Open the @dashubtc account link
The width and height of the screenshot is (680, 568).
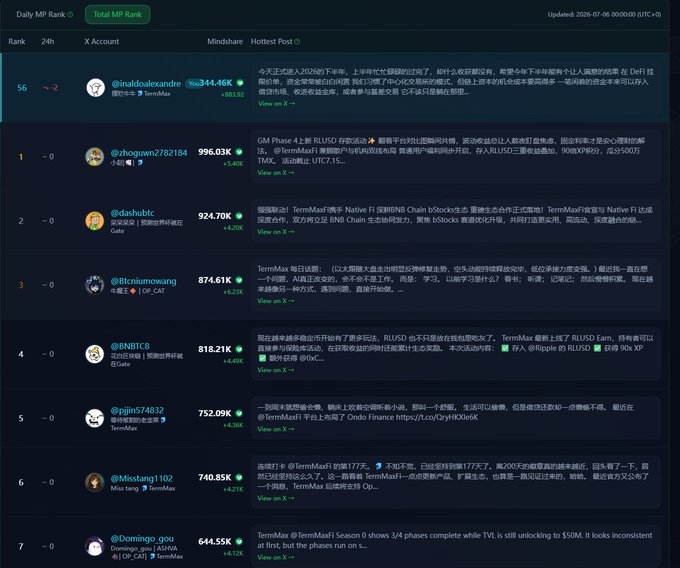point(132,213)
